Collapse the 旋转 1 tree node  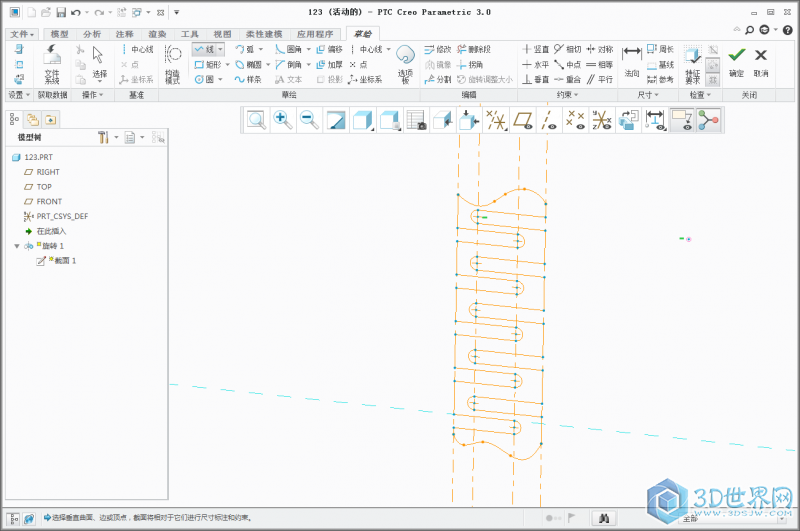point(17,246)
